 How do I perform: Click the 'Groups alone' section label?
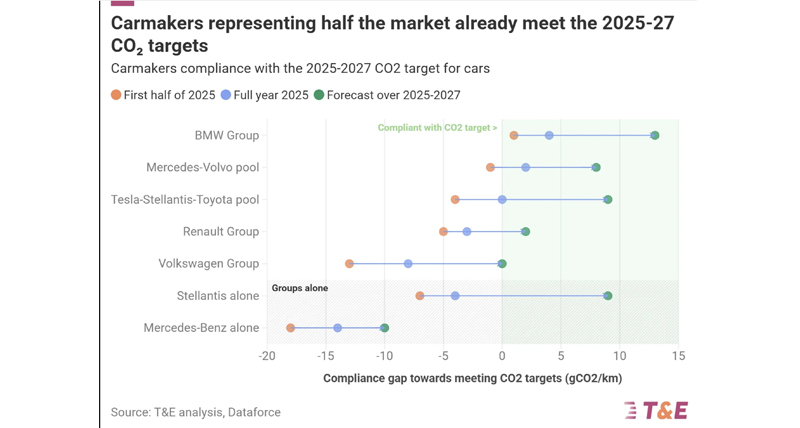click(299, 288)
